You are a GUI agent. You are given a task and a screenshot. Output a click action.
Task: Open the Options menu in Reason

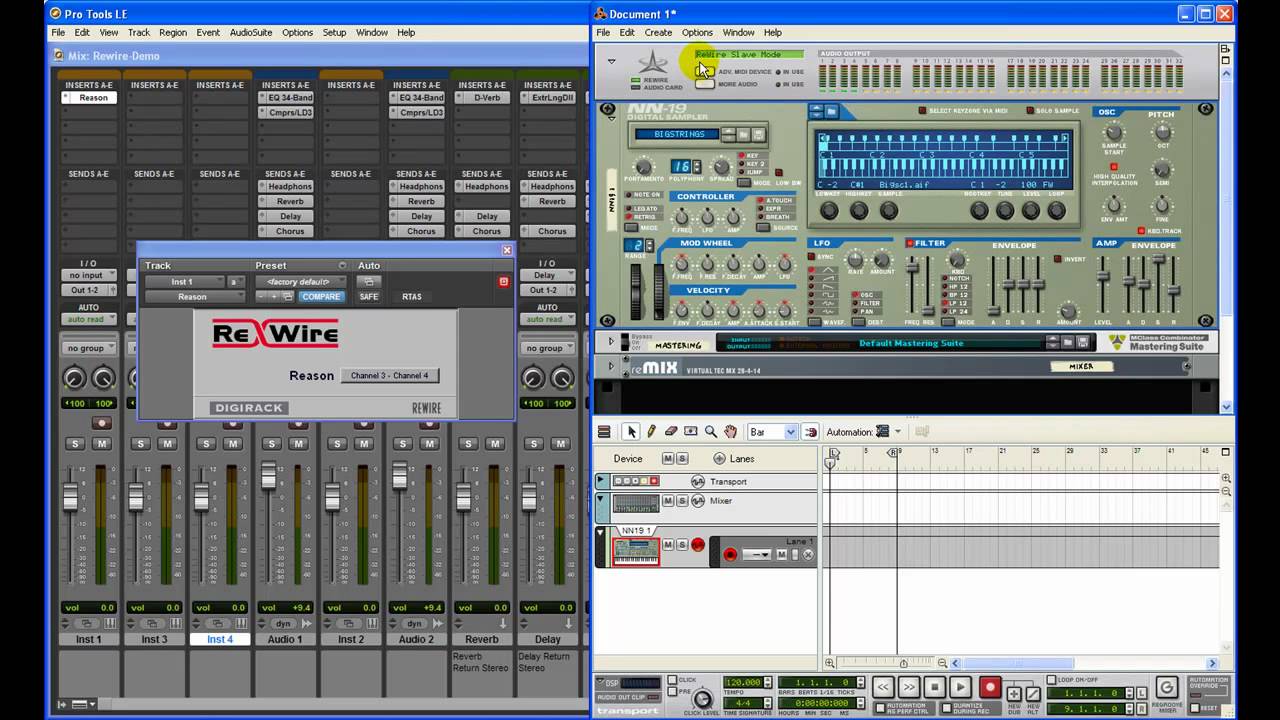pyautogui.click(x=697, y=33)
